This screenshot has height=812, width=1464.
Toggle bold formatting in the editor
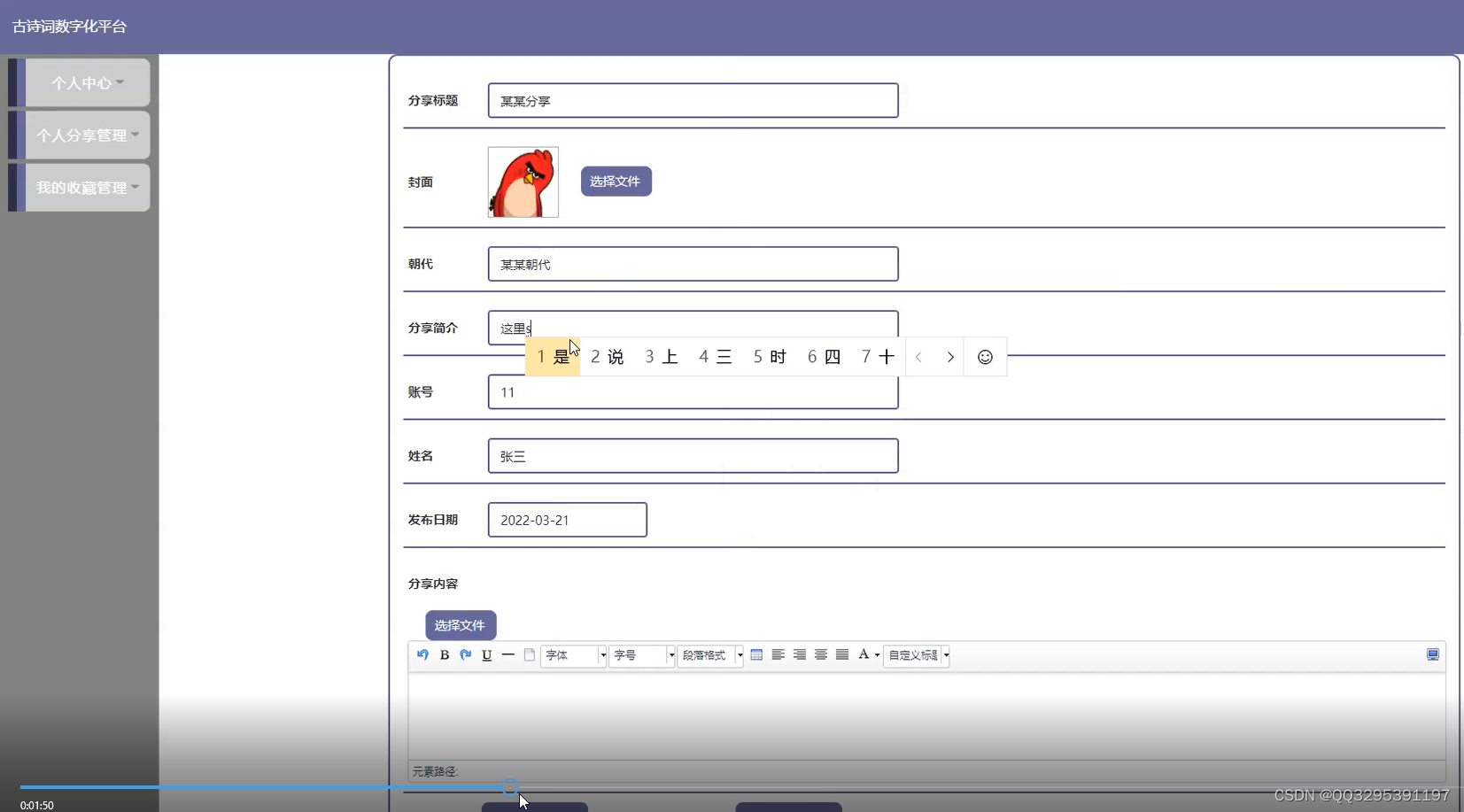(x=445, y=655)
